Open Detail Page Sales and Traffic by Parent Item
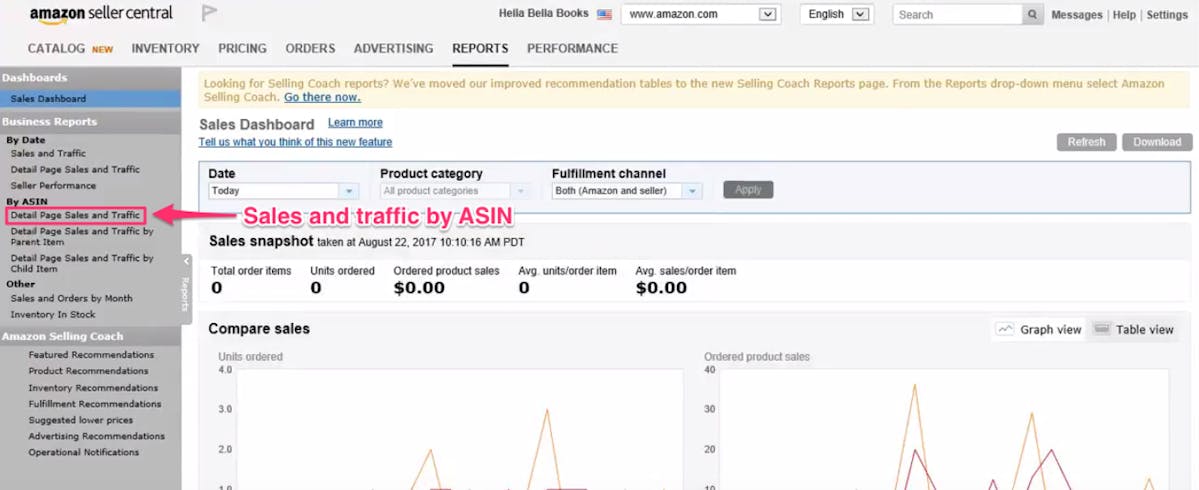Image resolution: width=1199 pixels, height=490 pixels. point(82,236)
